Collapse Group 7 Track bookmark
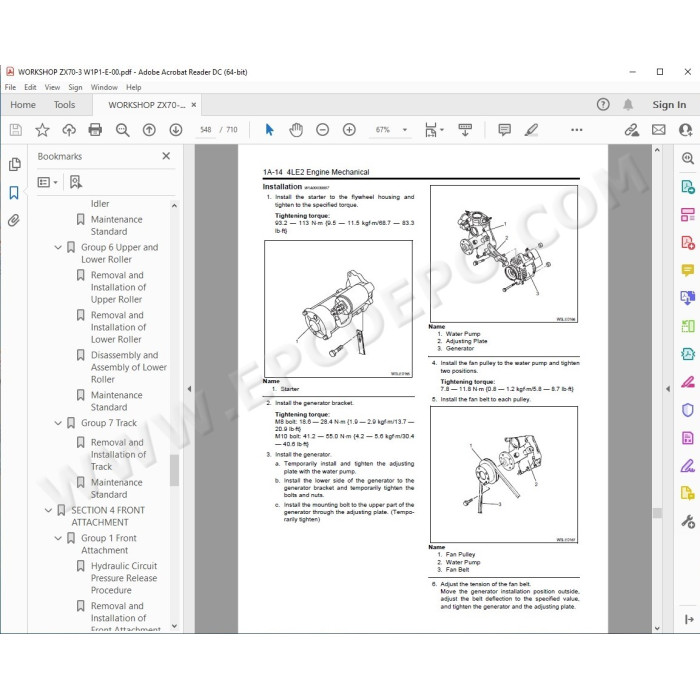The width and height of the screenshot is (700, 700). [x=58, y=423]
